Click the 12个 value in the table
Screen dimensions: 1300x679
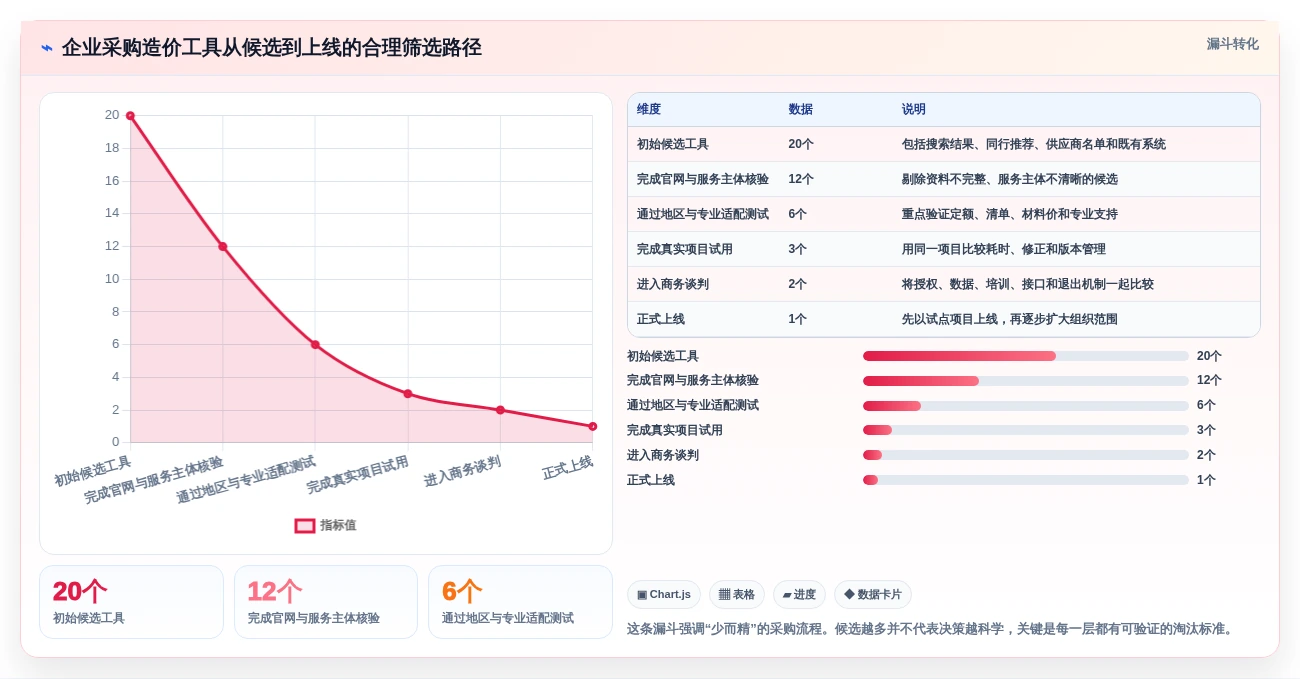pyautogui.click(x=801, y=179)
